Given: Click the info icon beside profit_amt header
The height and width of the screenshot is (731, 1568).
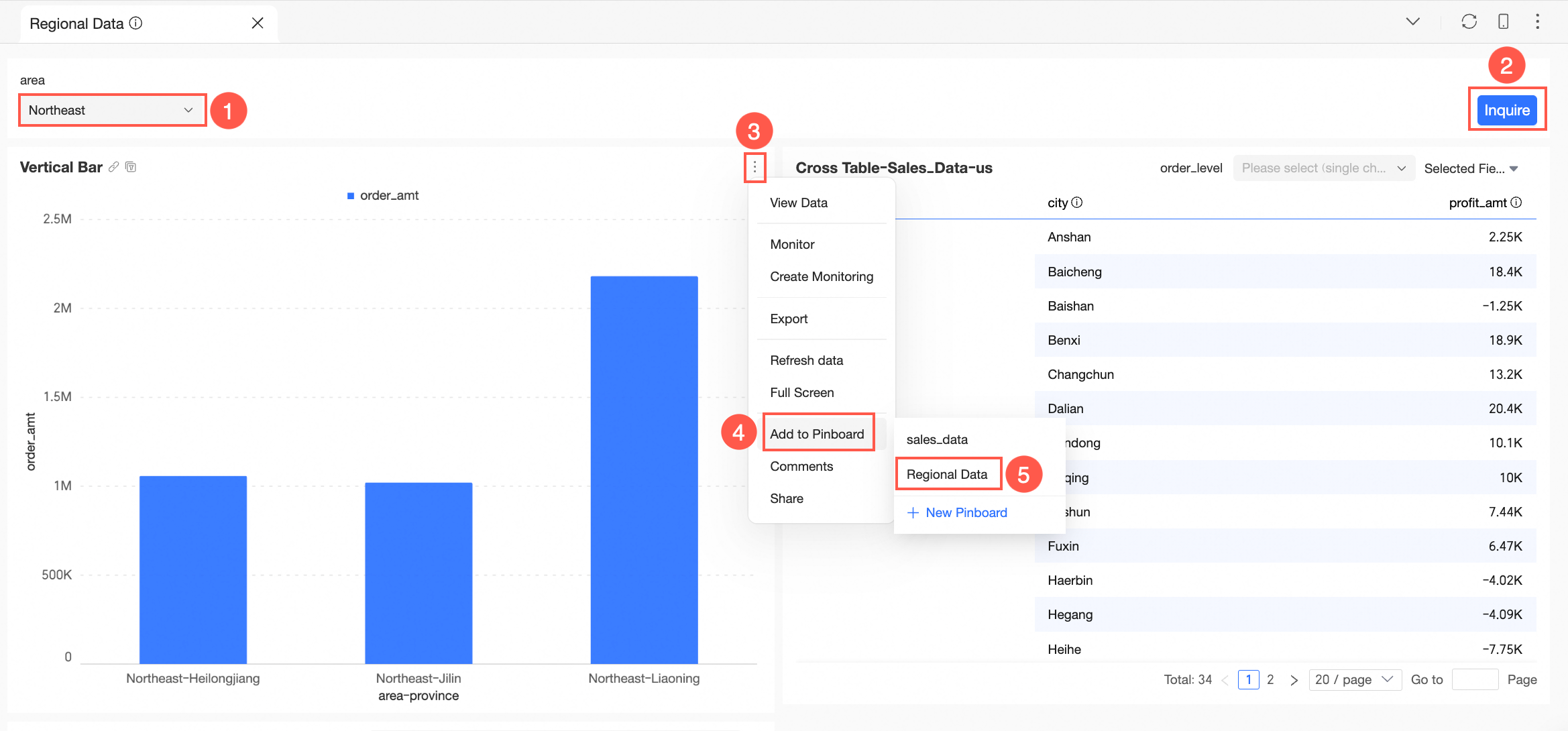Looking at the screenshot, I should coord(1516,203).
